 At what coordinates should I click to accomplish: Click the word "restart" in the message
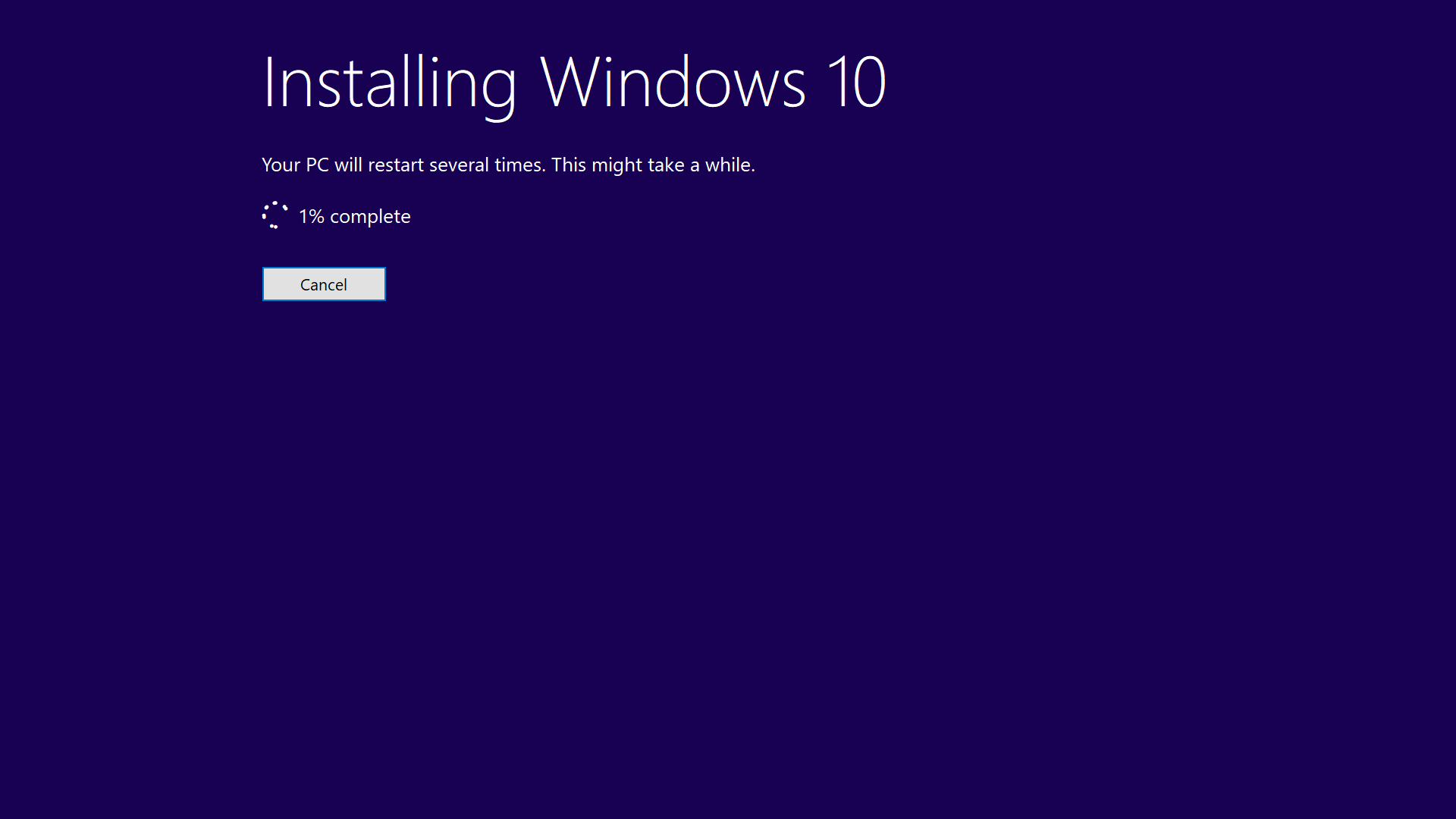point(395,165)
